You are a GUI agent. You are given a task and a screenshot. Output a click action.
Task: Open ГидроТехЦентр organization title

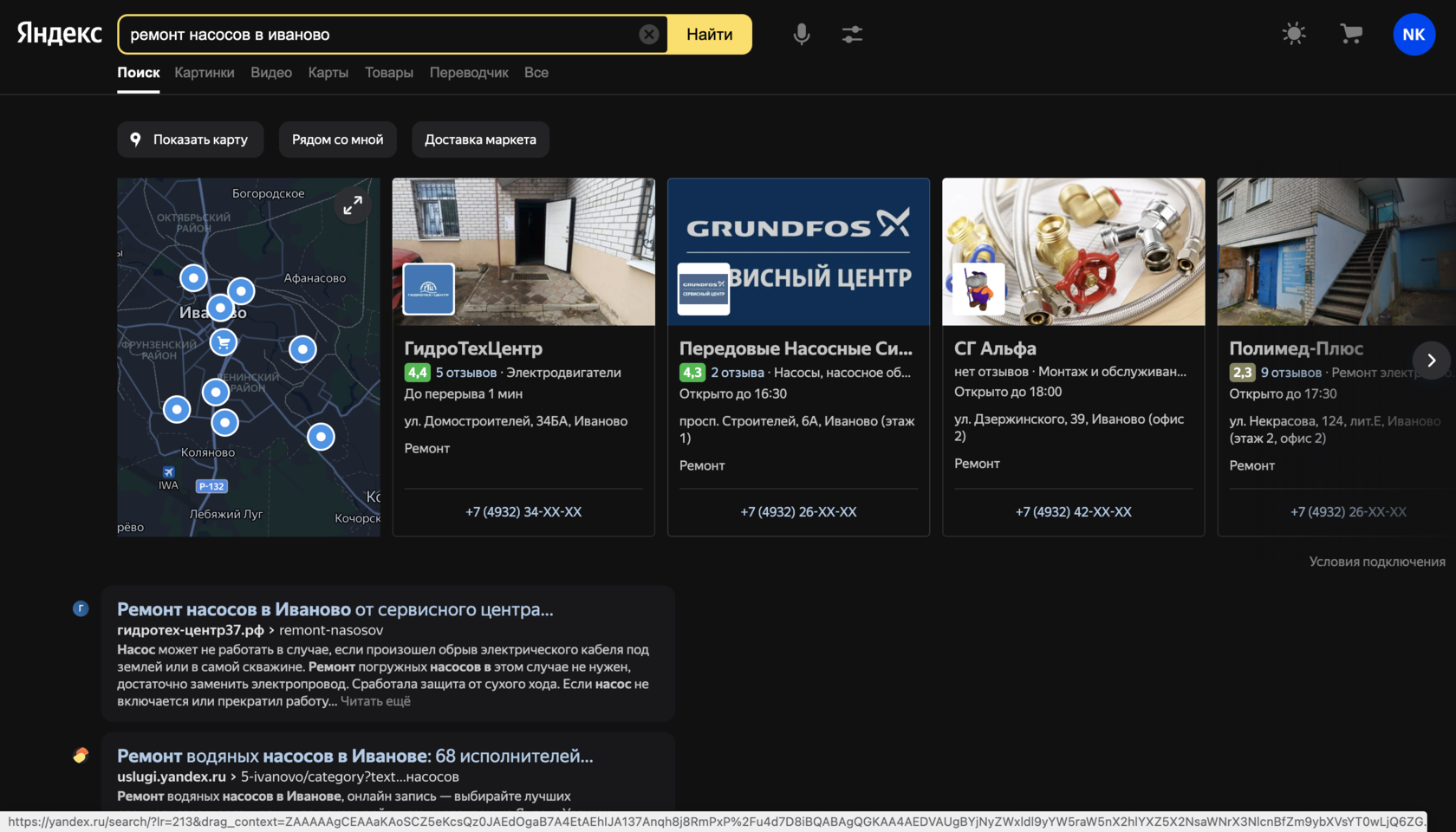[x=473, y=348]
